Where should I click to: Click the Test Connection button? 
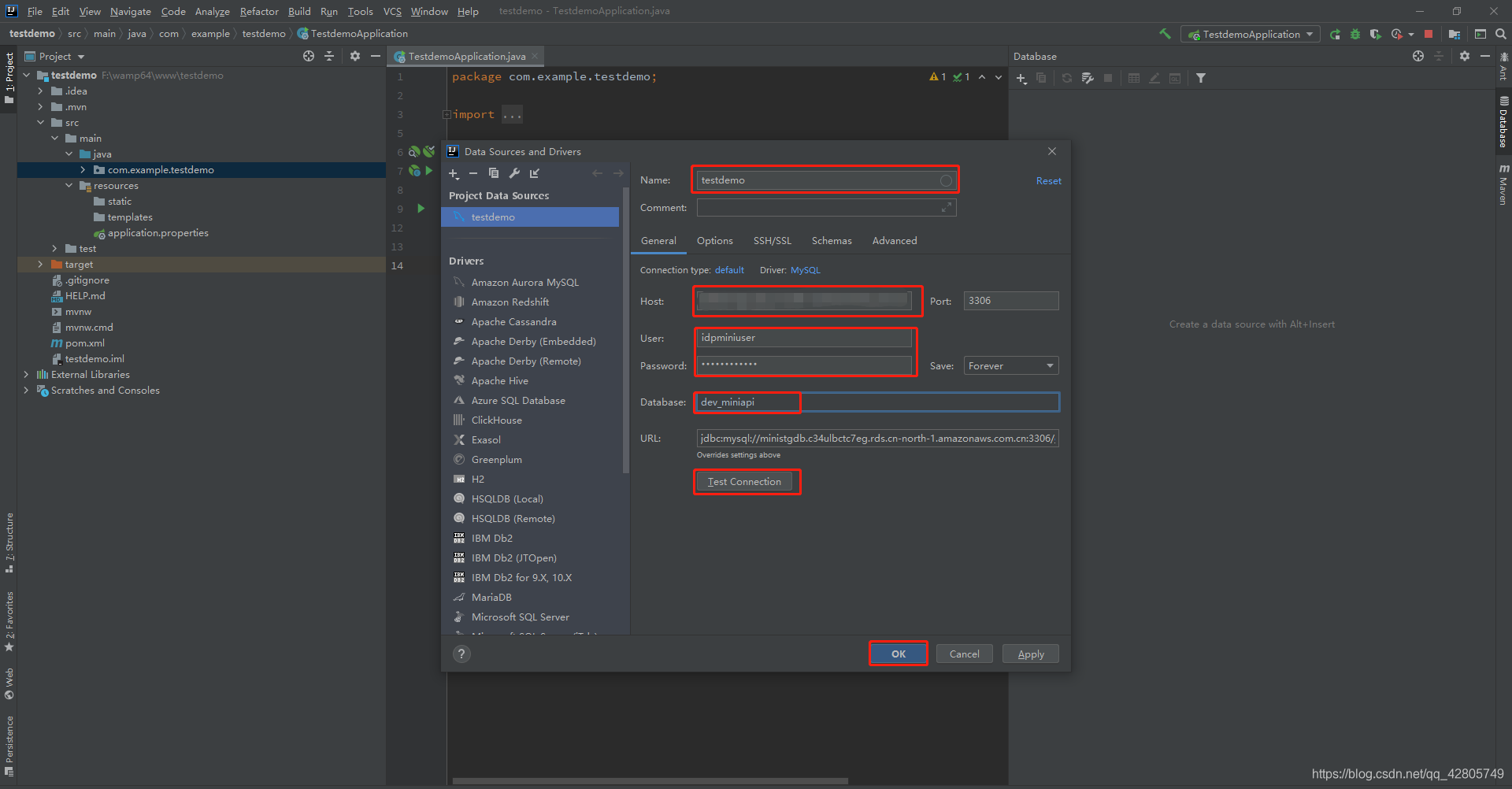point(745,482)
